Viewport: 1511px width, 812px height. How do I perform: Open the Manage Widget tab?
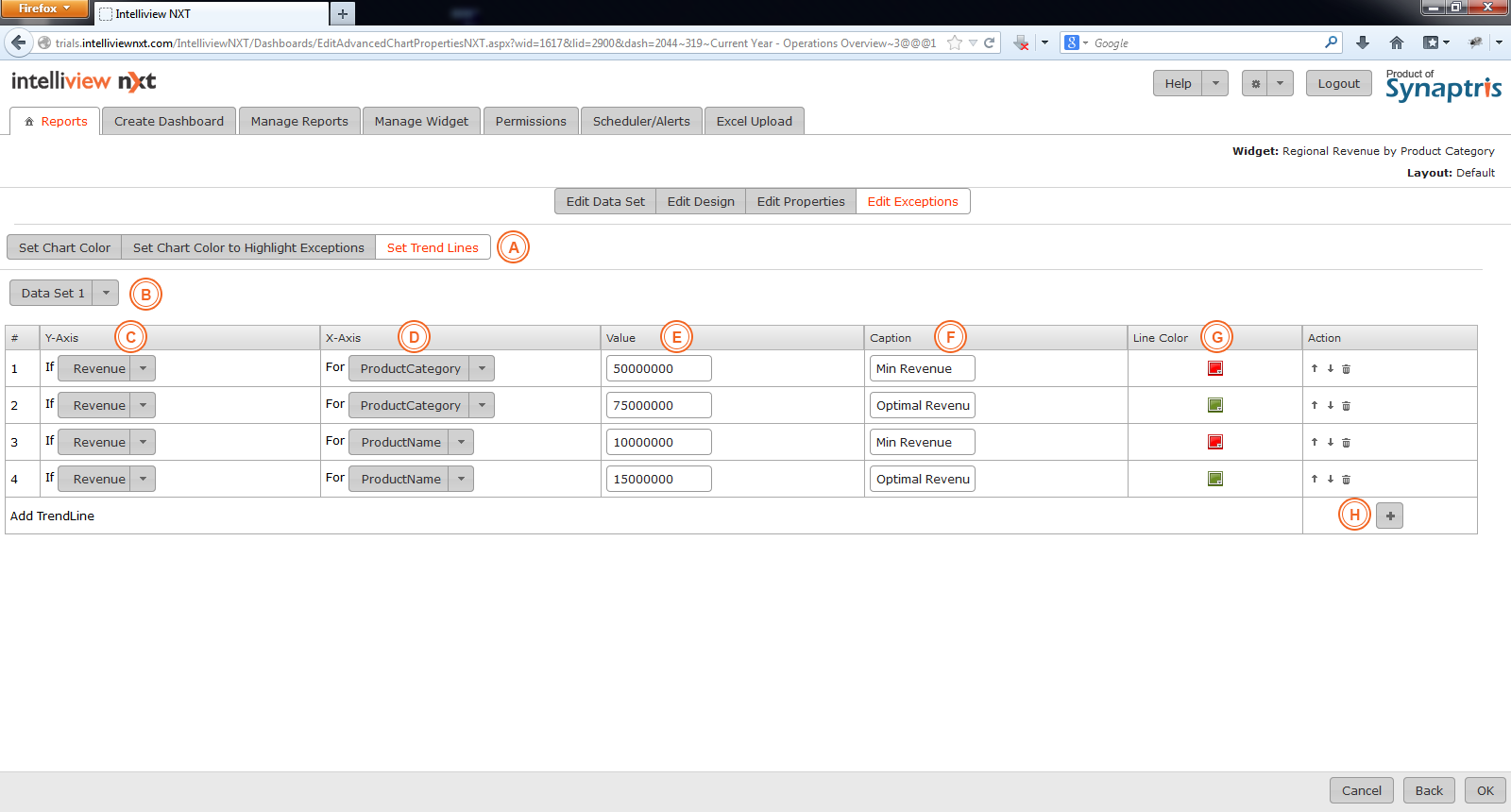point(421,121)
